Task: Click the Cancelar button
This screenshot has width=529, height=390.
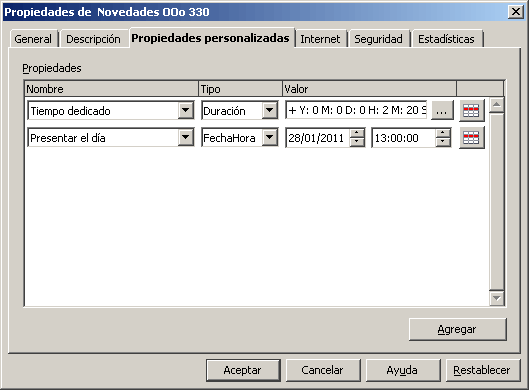Action: coord(322,370)
